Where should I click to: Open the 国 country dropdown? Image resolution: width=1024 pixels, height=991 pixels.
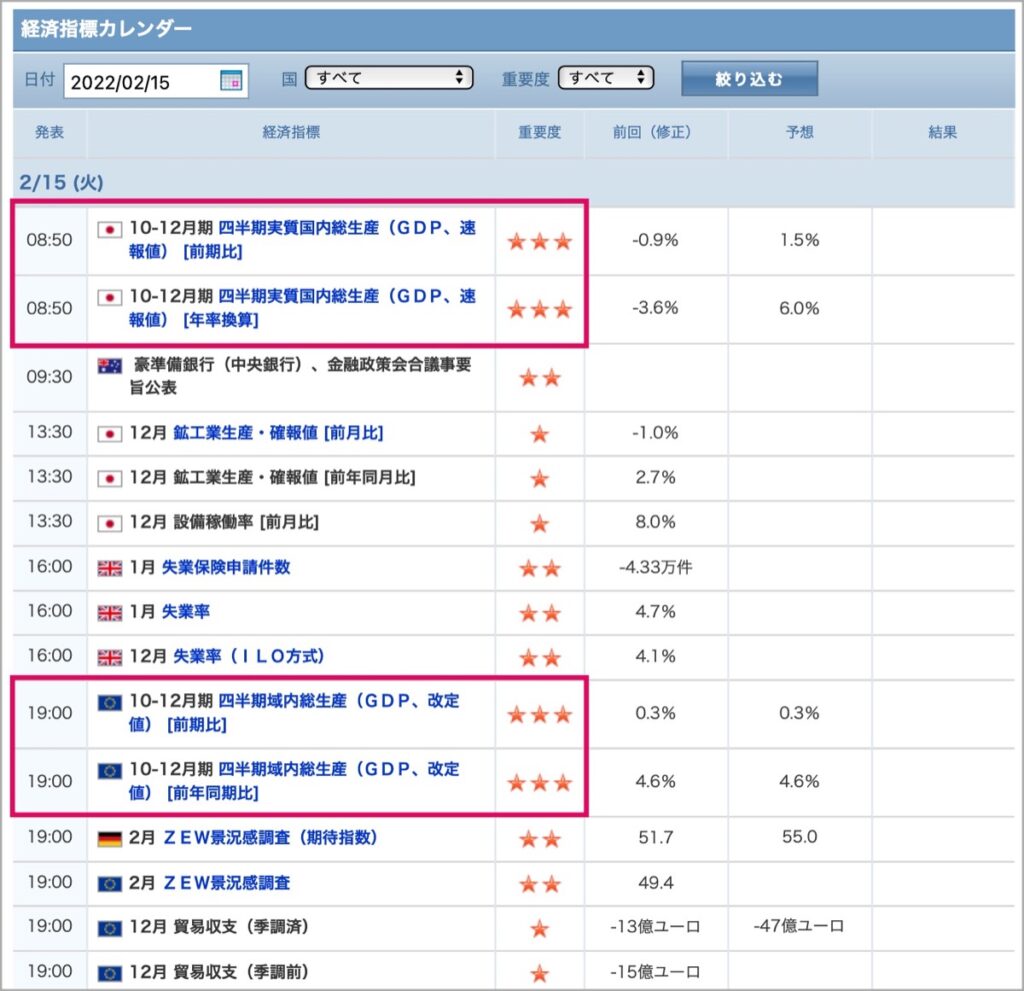tap(389, 78)
